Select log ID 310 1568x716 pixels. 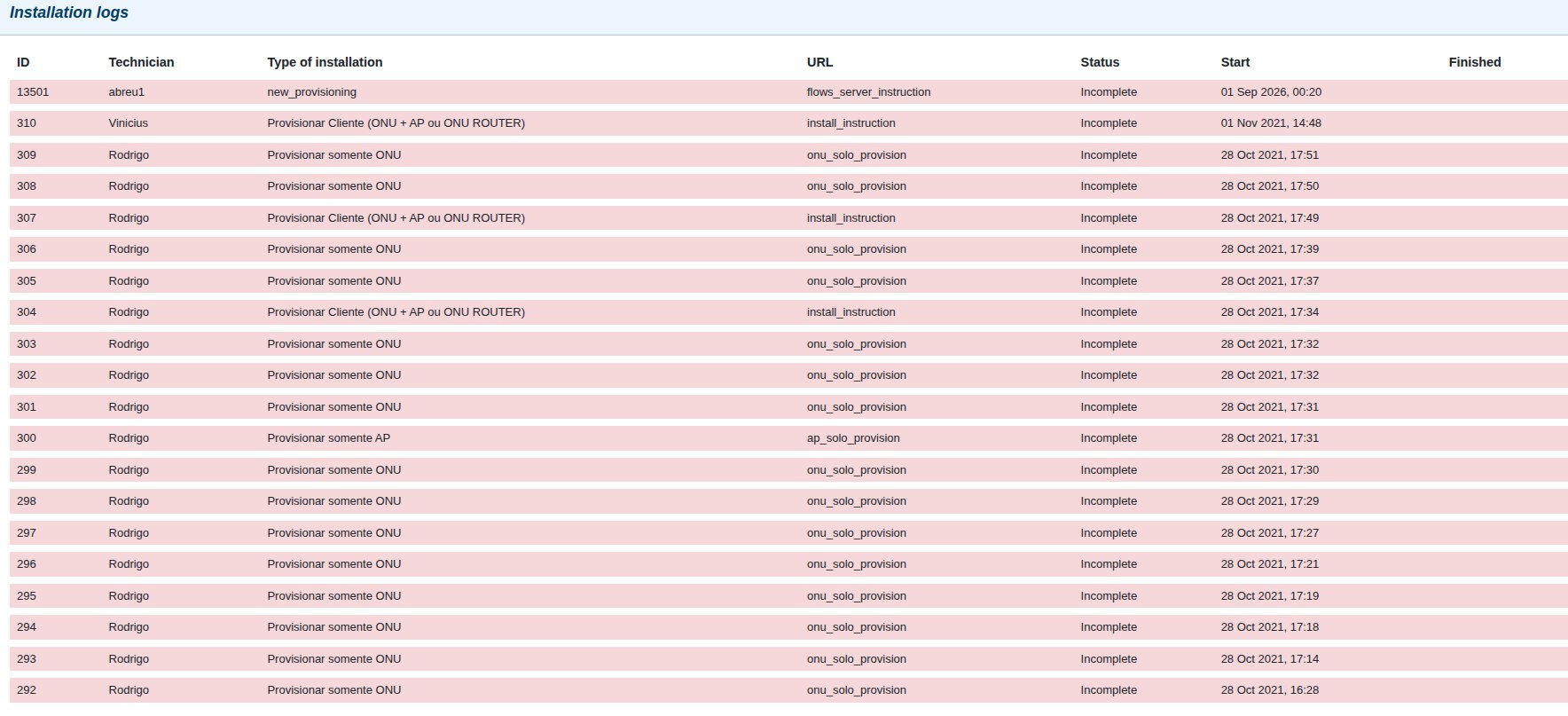click(27, 123)
